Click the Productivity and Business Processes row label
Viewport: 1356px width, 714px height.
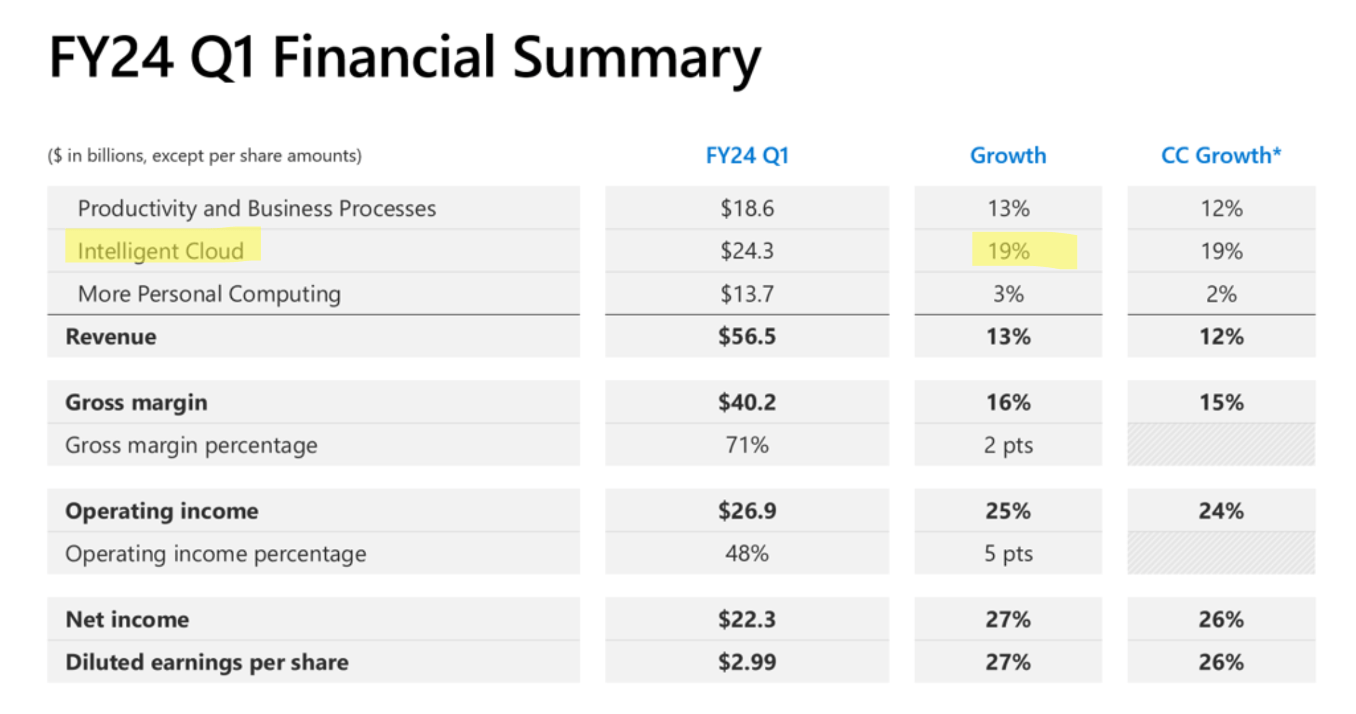click(257, 209)
